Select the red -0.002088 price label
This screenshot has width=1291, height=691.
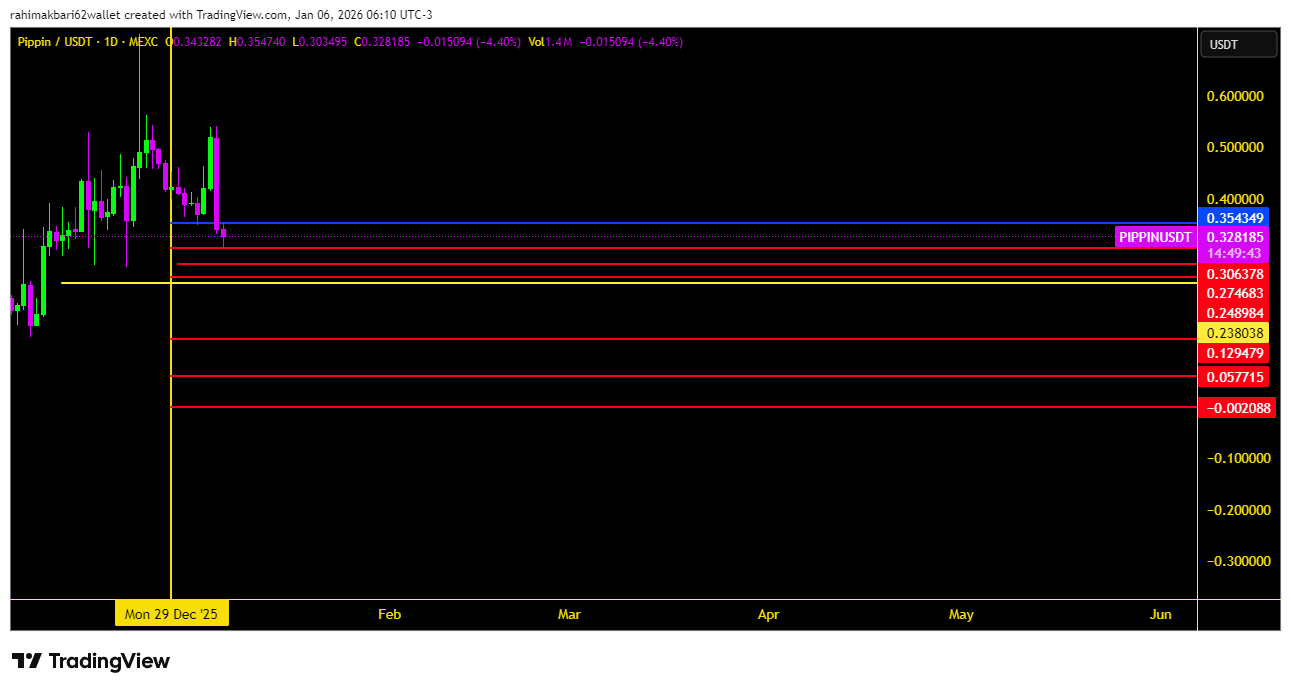1236,407
